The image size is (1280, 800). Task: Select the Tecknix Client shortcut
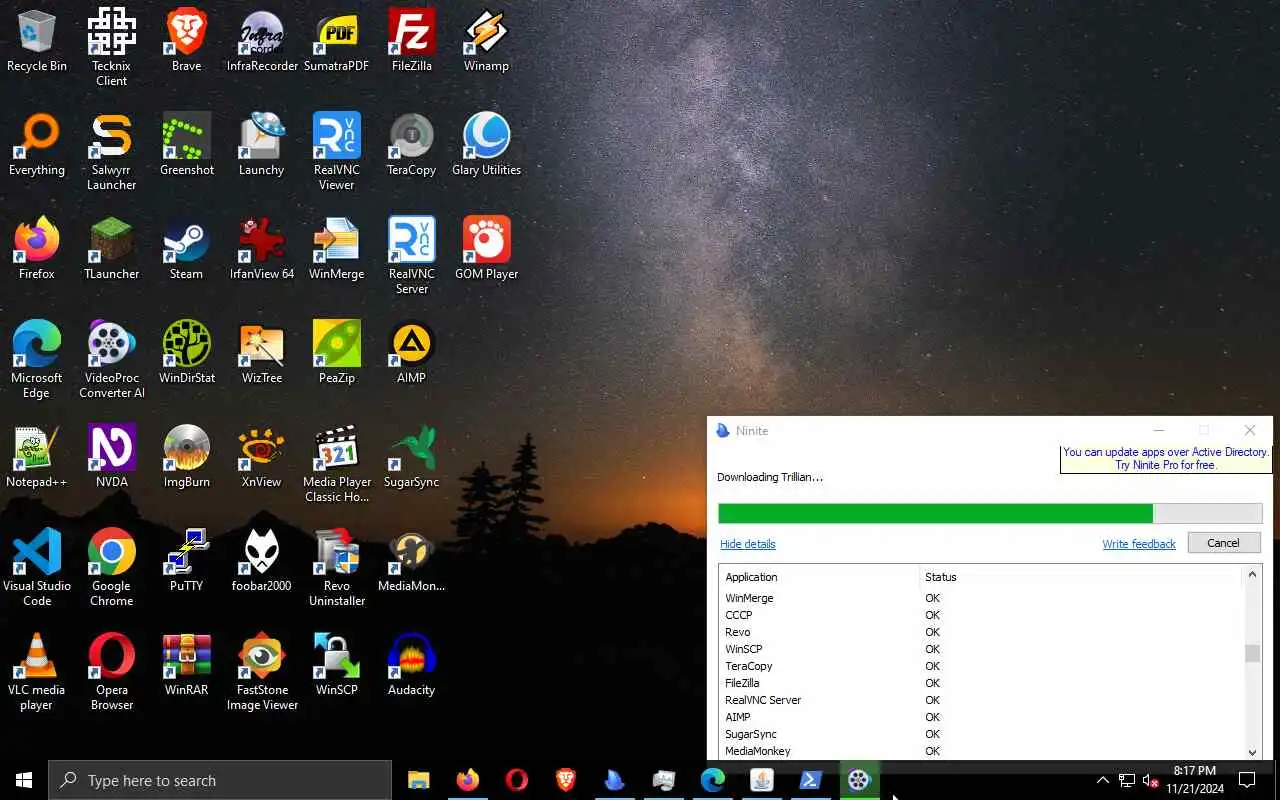112,48
